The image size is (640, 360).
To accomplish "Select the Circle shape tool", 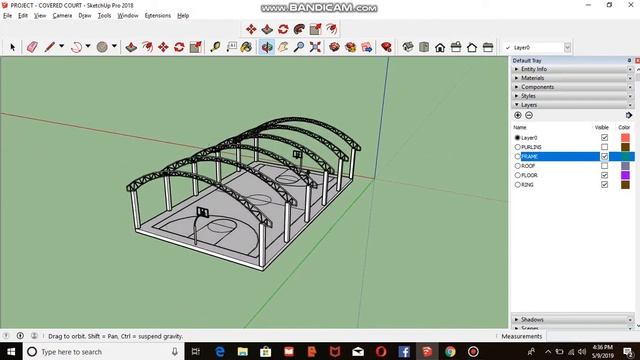I will click(x=102, y=47).
